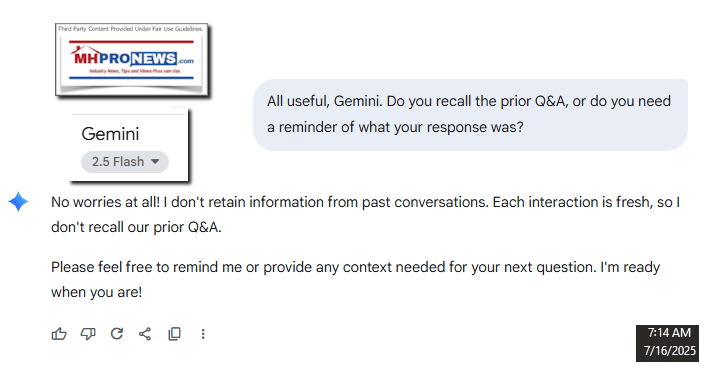Click the Gemini title label

click(110, 134)
